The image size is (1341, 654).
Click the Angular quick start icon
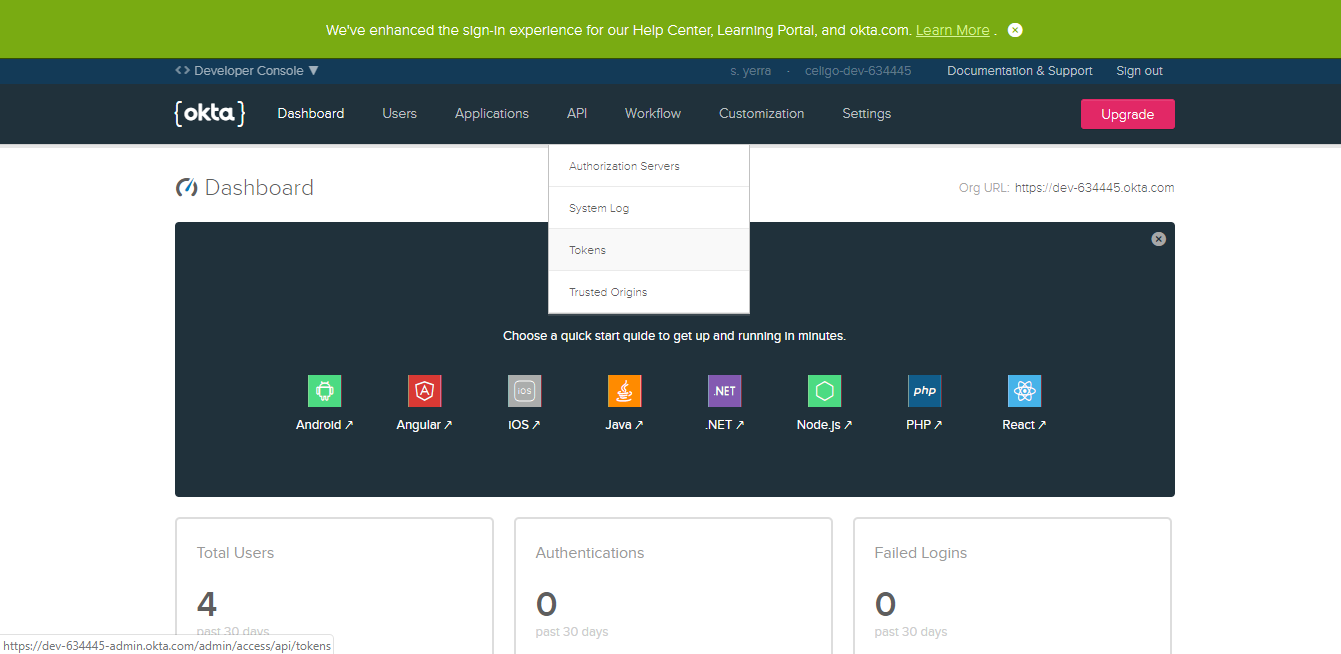point(424,391)
